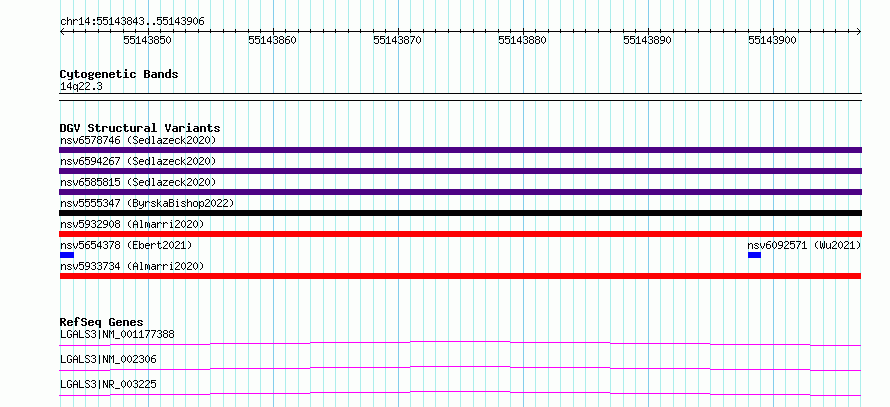Open variant nsv5932908 (Almarri2020) label
This screenshot has width=890, height=407.
[132, 224]
